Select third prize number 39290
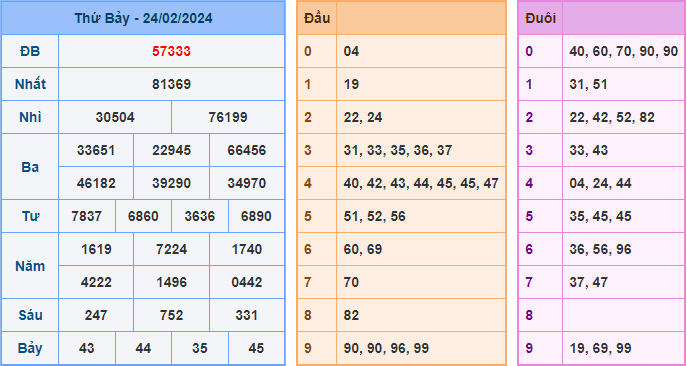The width and height of the screenshot is (687, 366). pos(171,183)
